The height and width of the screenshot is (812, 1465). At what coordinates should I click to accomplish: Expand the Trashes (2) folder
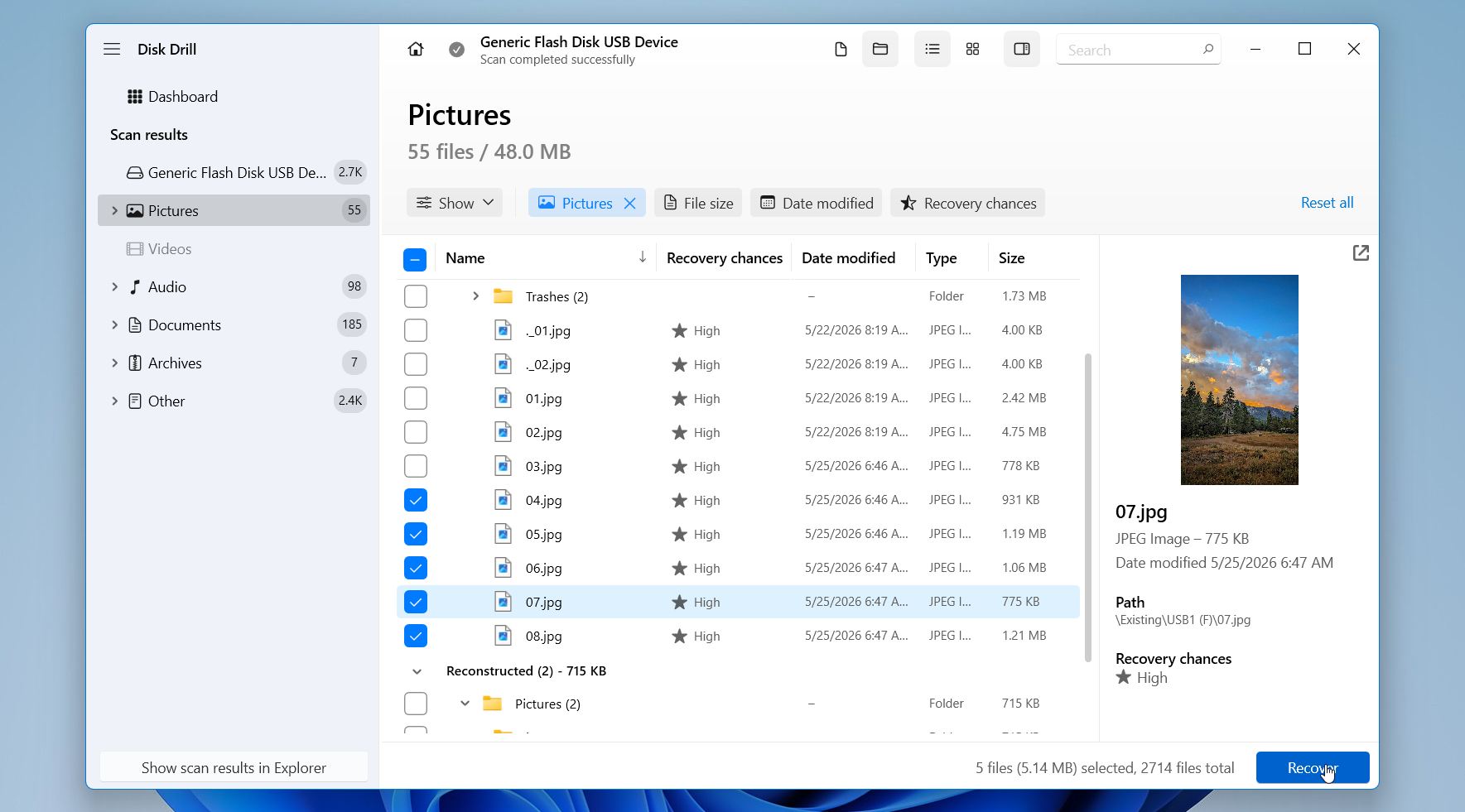pyautogui.click(x=475, y=296)
